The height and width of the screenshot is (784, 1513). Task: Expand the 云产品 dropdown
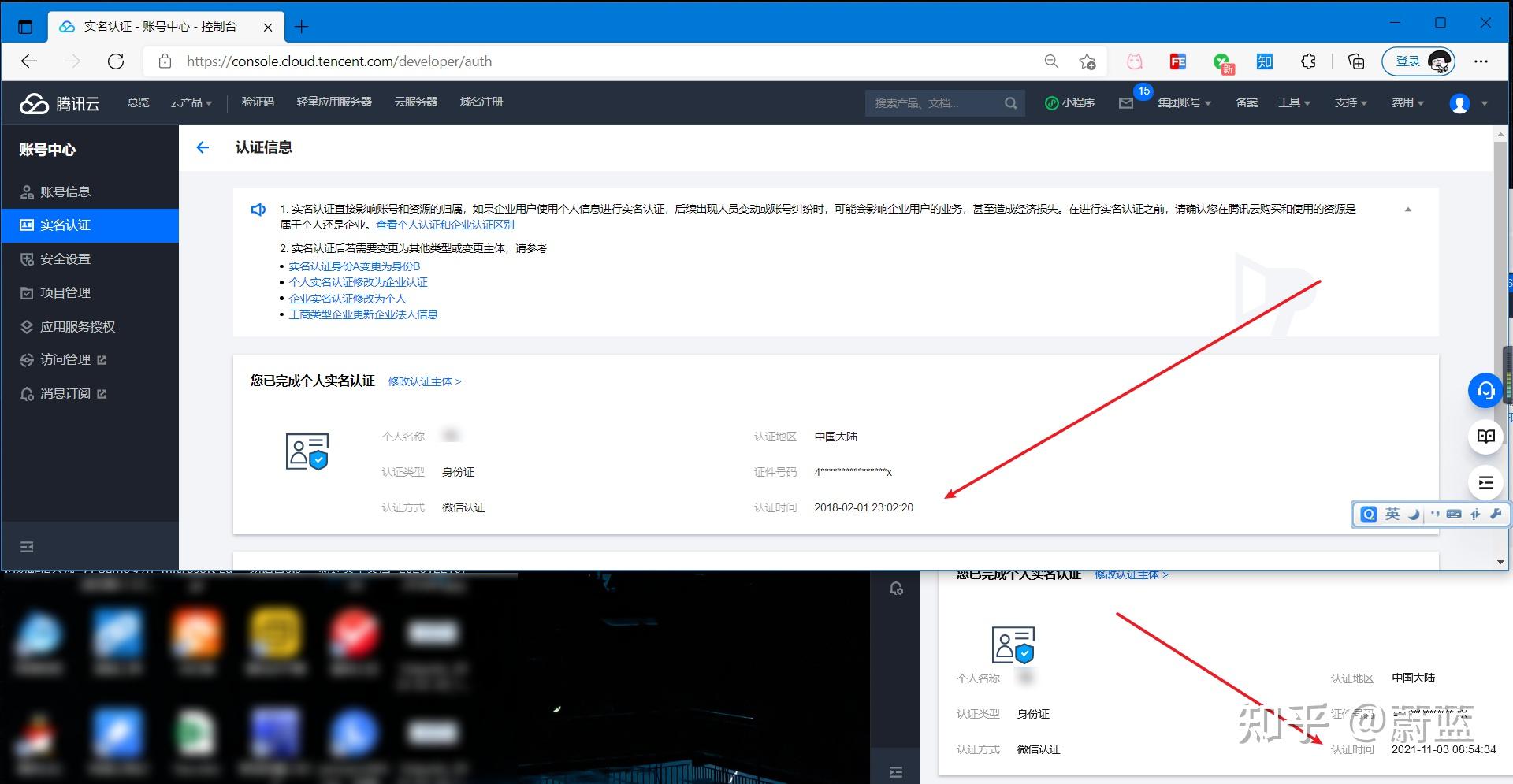pyautogui.click(x=191, y=102)
